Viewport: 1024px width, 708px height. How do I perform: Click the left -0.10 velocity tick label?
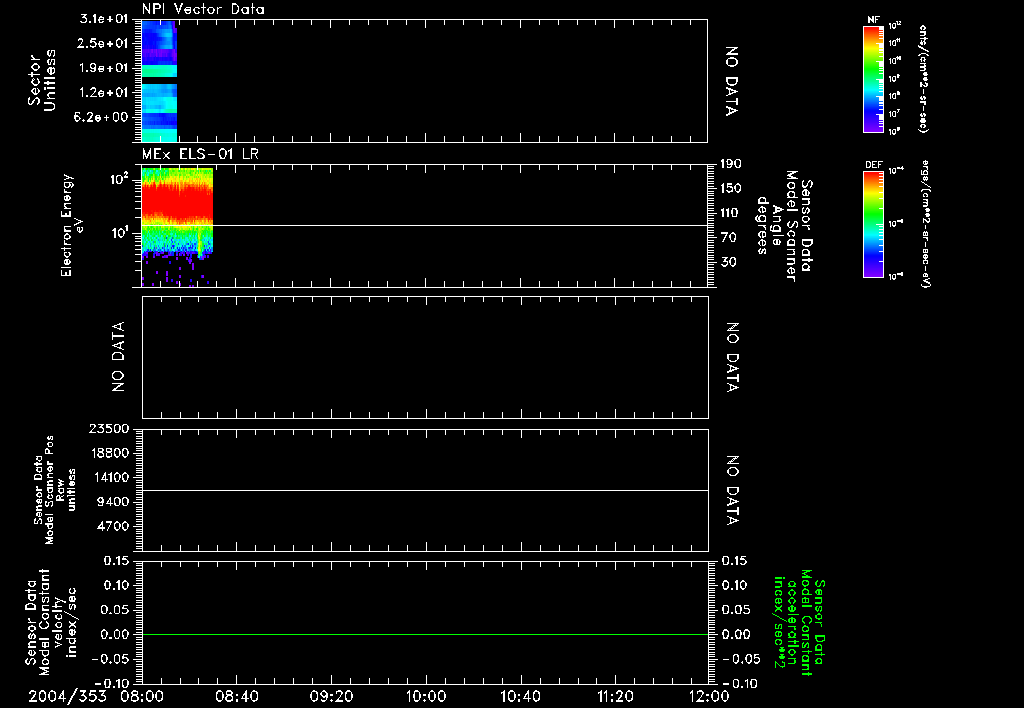click(111, 683)
